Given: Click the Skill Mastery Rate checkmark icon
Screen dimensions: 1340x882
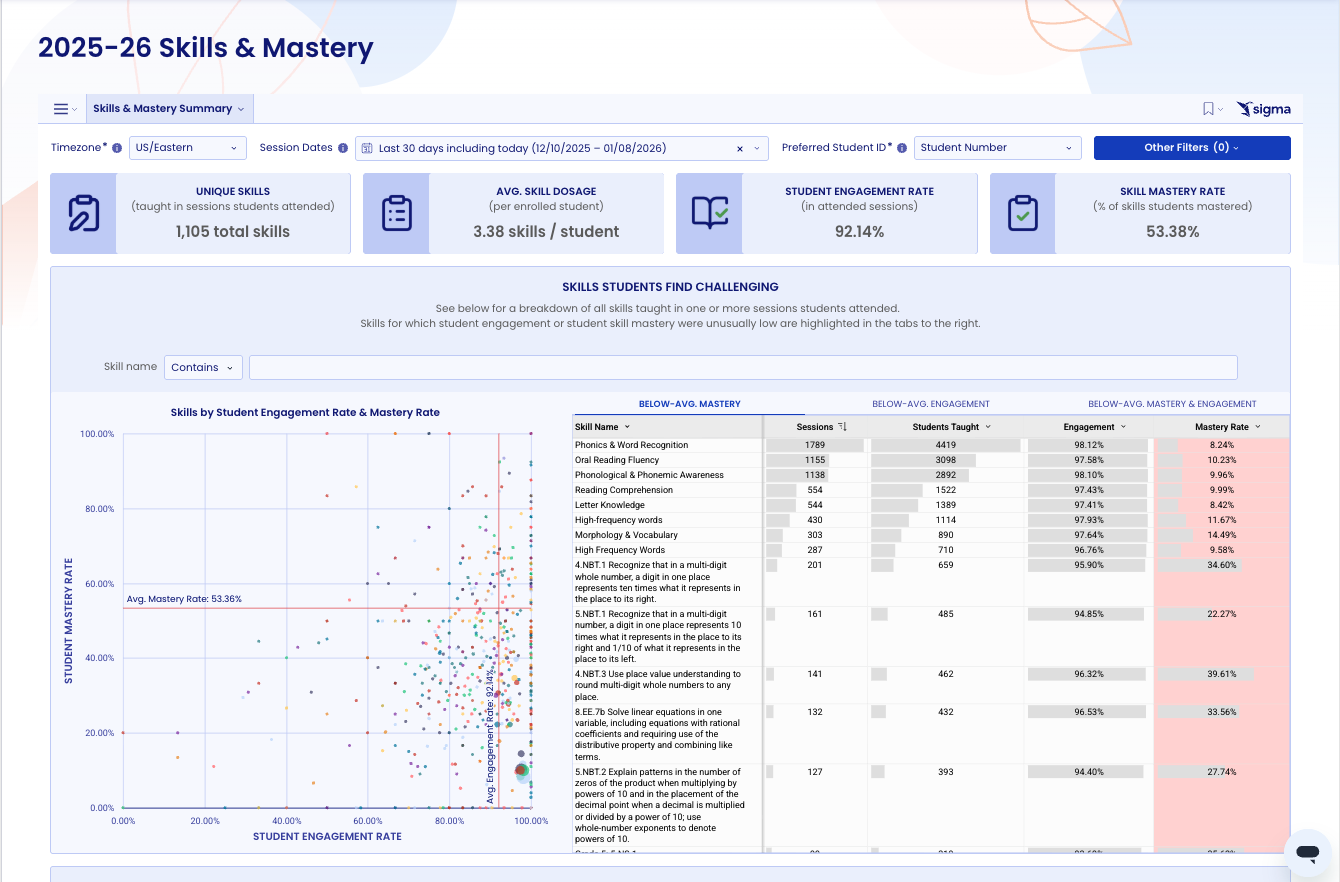Looking at the screenshot, I should click(x=1022, y=213).
